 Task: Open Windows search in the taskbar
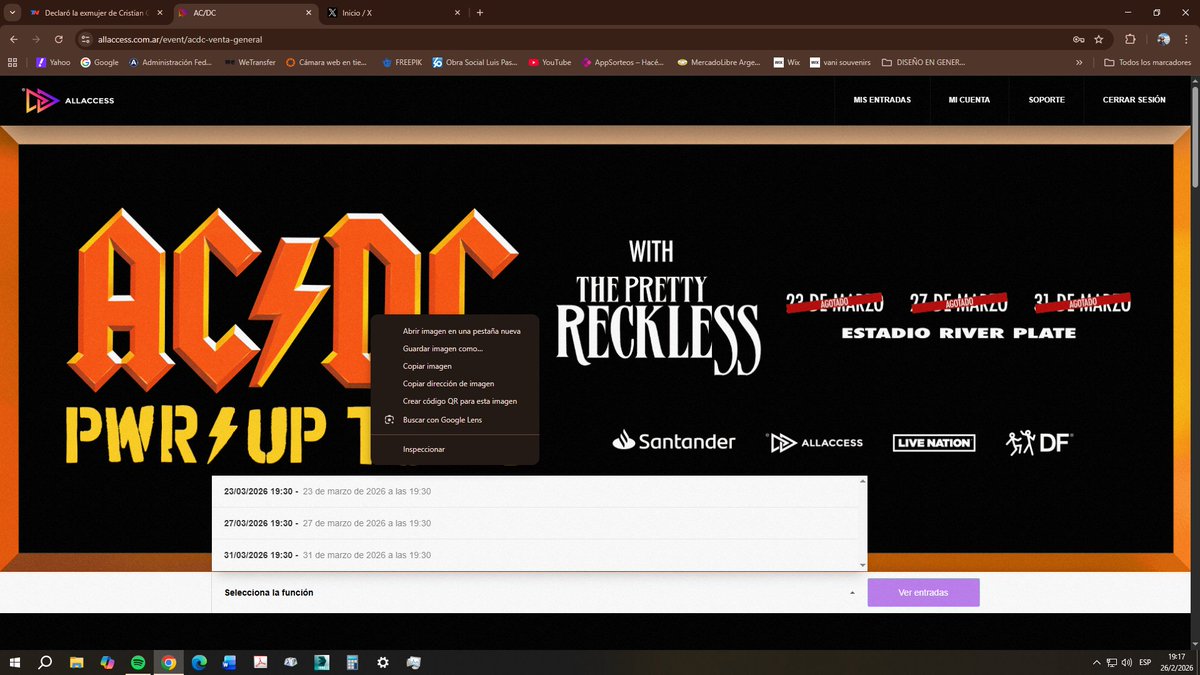(x=45, y=663)
